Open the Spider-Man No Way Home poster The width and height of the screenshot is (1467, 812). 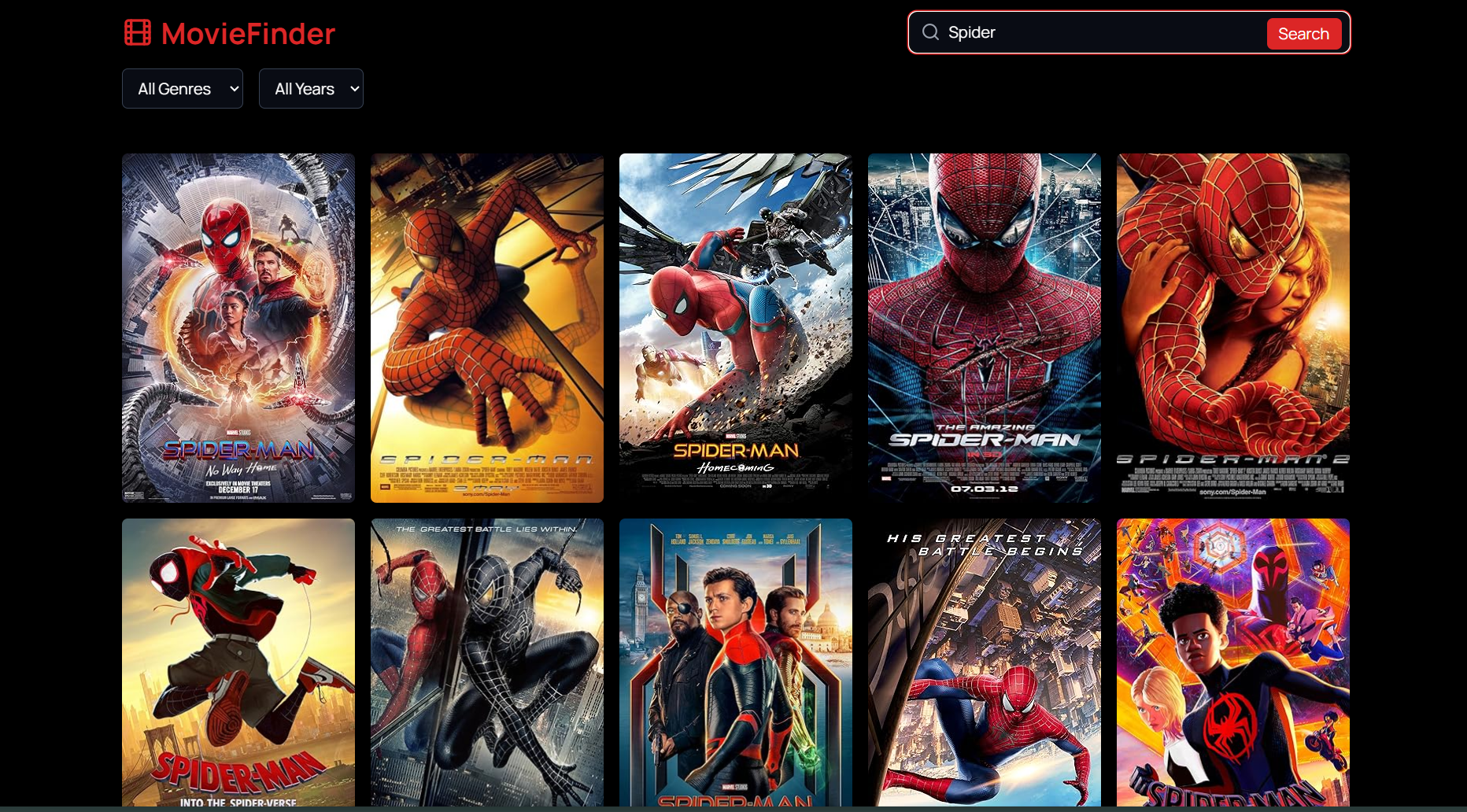[238, 328]
